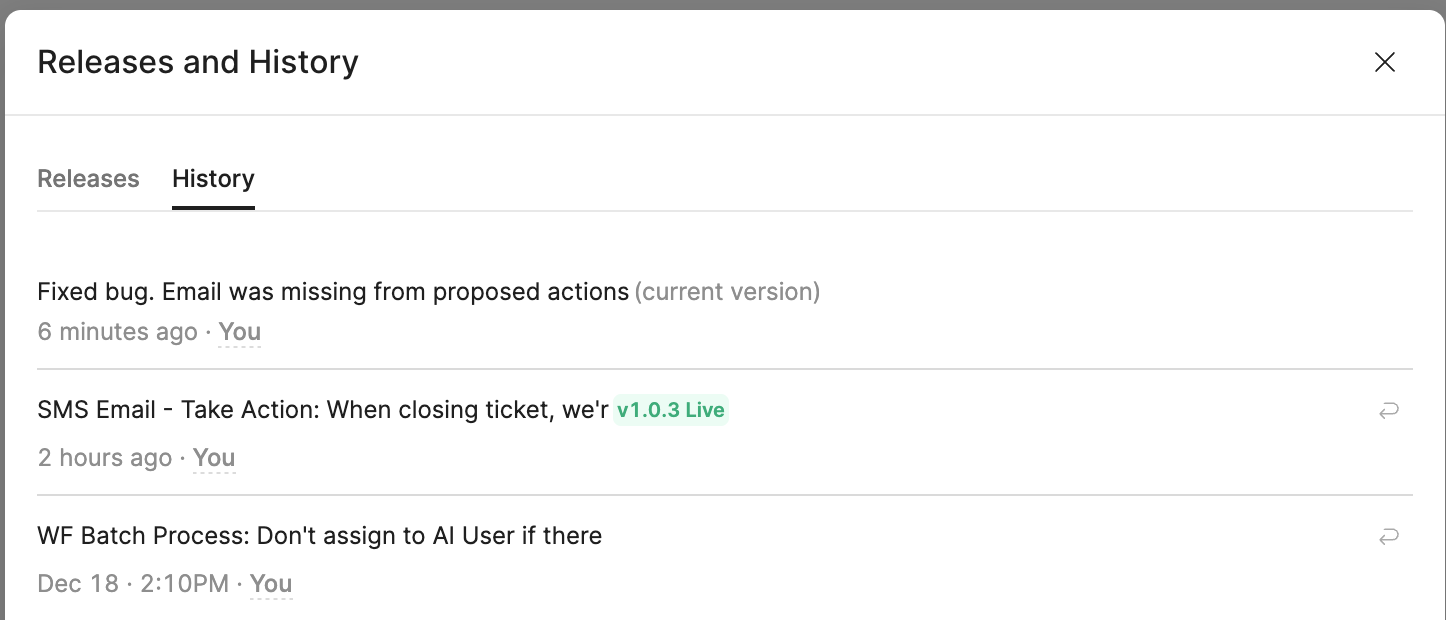Switch to the Releases tab
Image resolution: width=1446 pixels, height=620 pixels.
coord(88,179)
